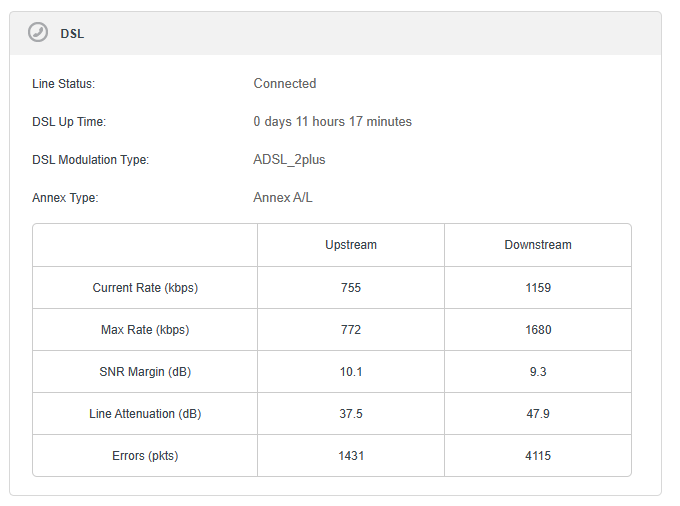680x506 pixels.
Task: Click downstream max rate value 1680
Action: point(537,330)
